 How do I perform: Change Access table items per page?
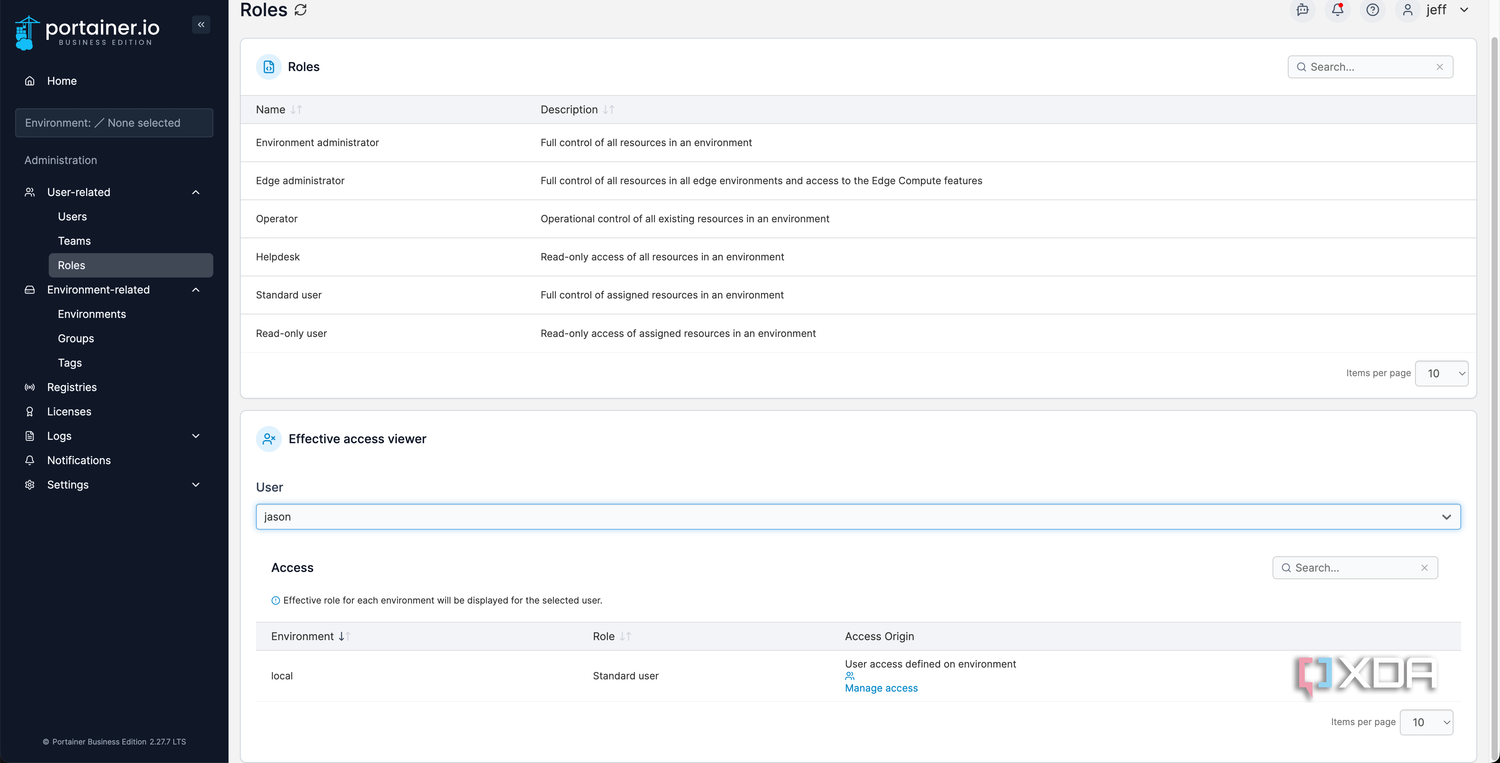point(1427,722)
